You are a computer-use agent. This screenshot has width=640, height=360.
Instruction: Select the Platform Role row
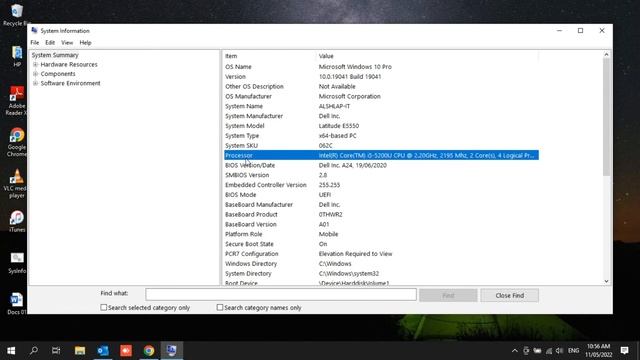(x=381, y=234)
